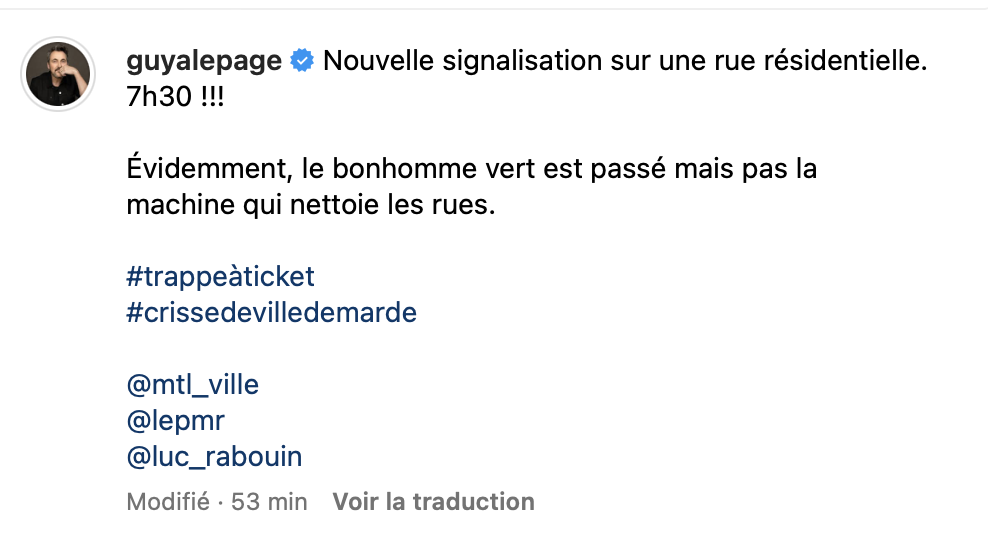Visit the @mtl_ville mention
988x552 pixels.
(193, 384)
